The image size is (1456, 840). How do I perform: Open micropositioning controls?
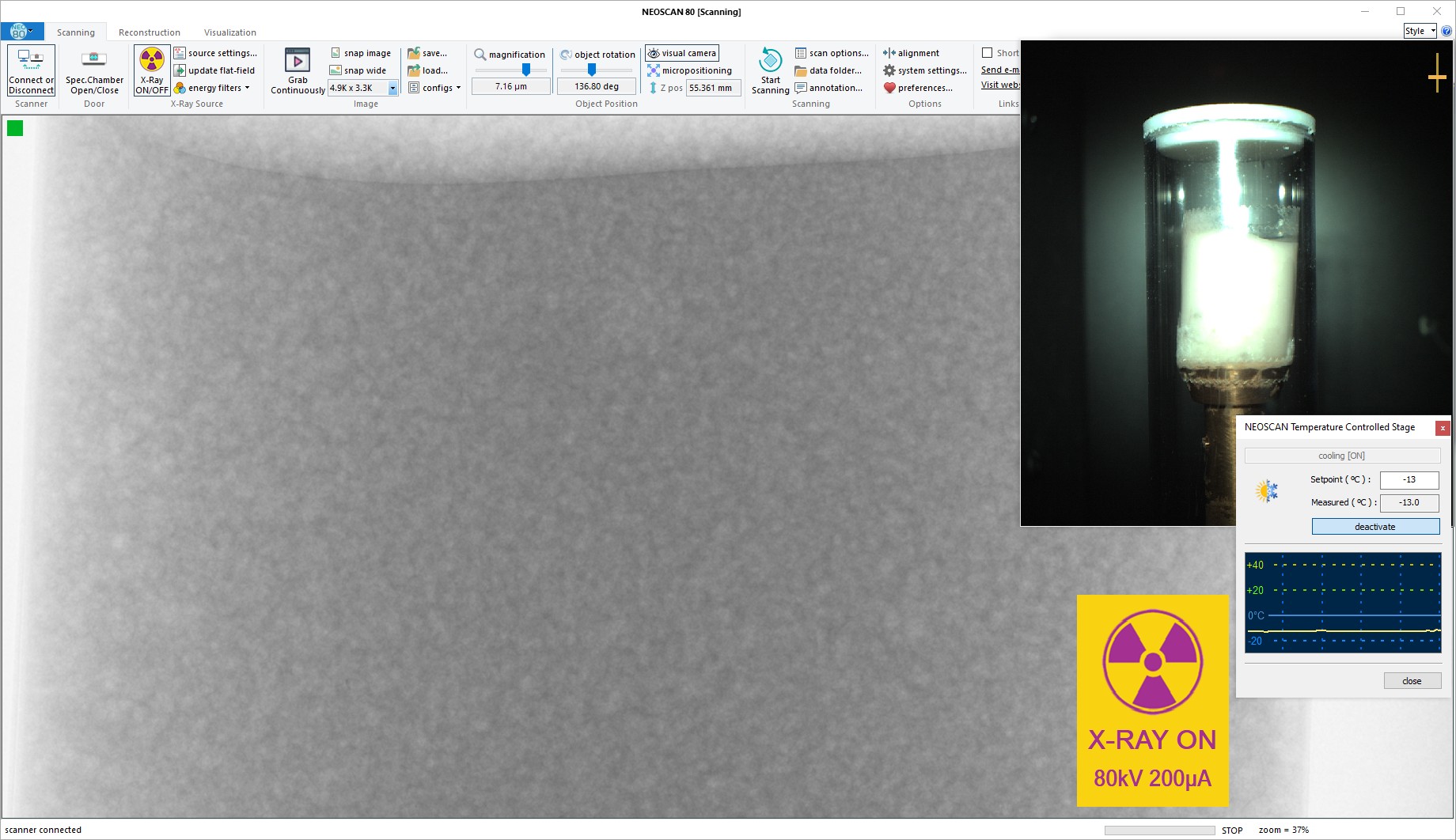(689, 70)
